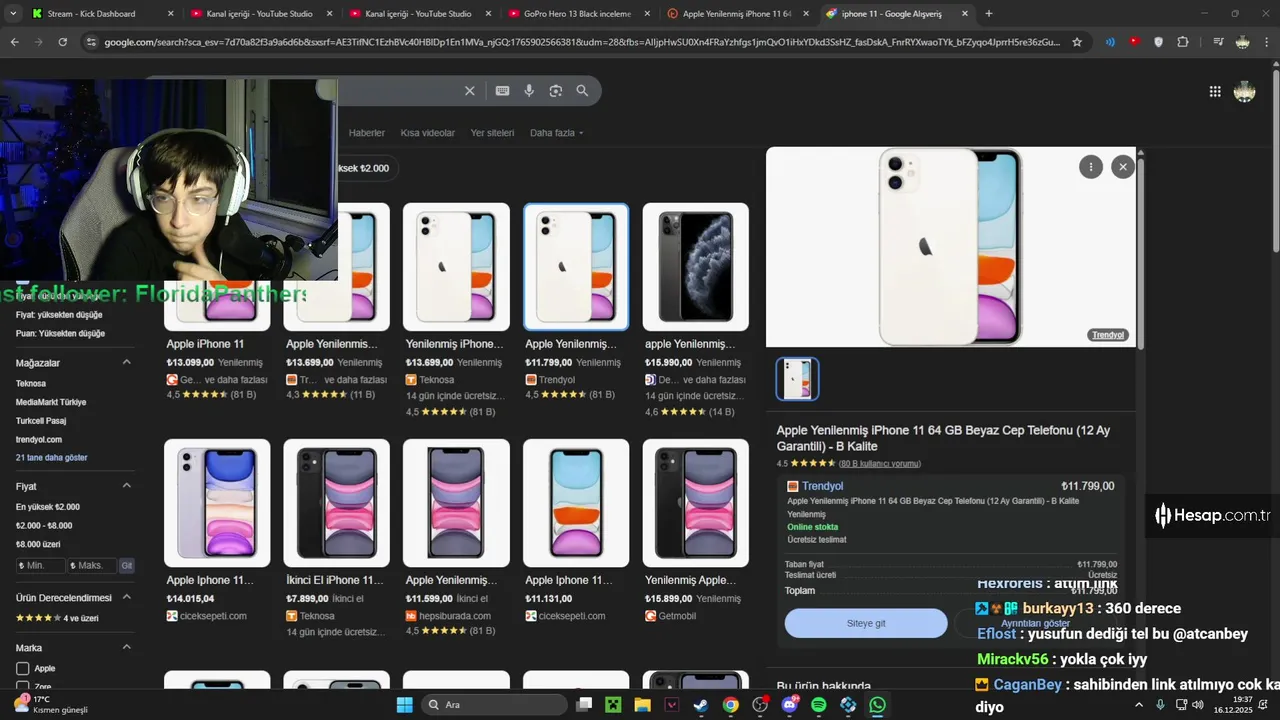The width and height of the screenshot is (1280, 720).
Task: Apply the En yüksek ₺2.000 price filter
Action: click(x=48, y=507)
